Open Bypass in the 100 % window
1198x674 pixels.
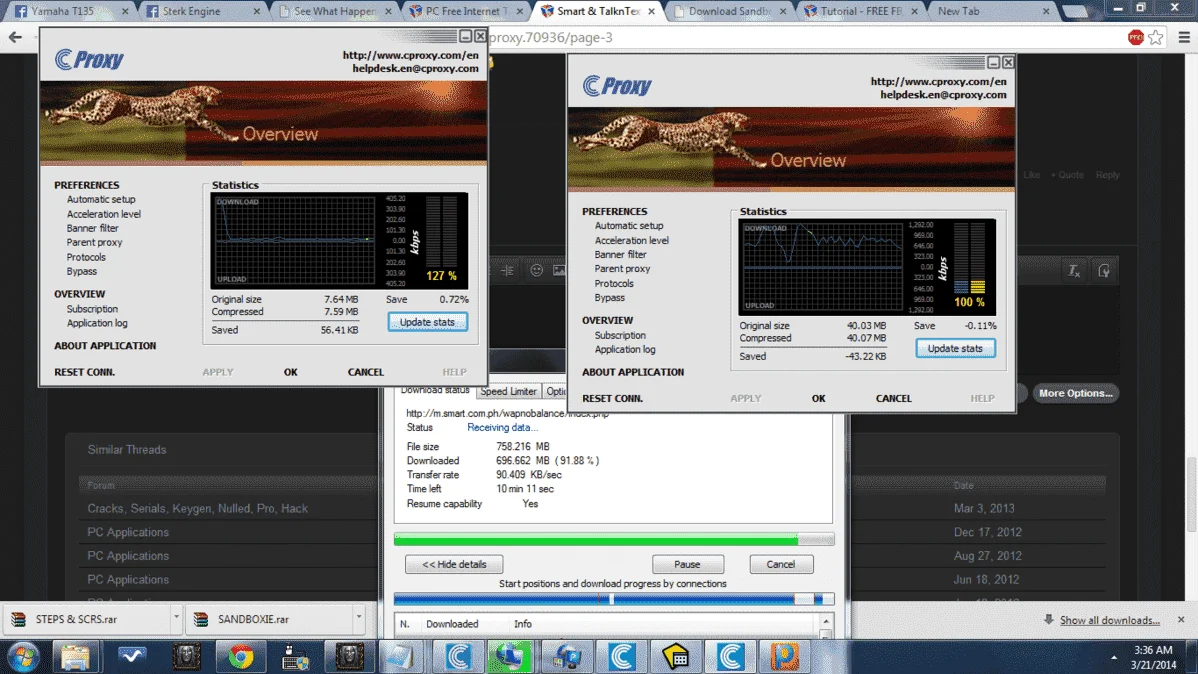(610, 298)
